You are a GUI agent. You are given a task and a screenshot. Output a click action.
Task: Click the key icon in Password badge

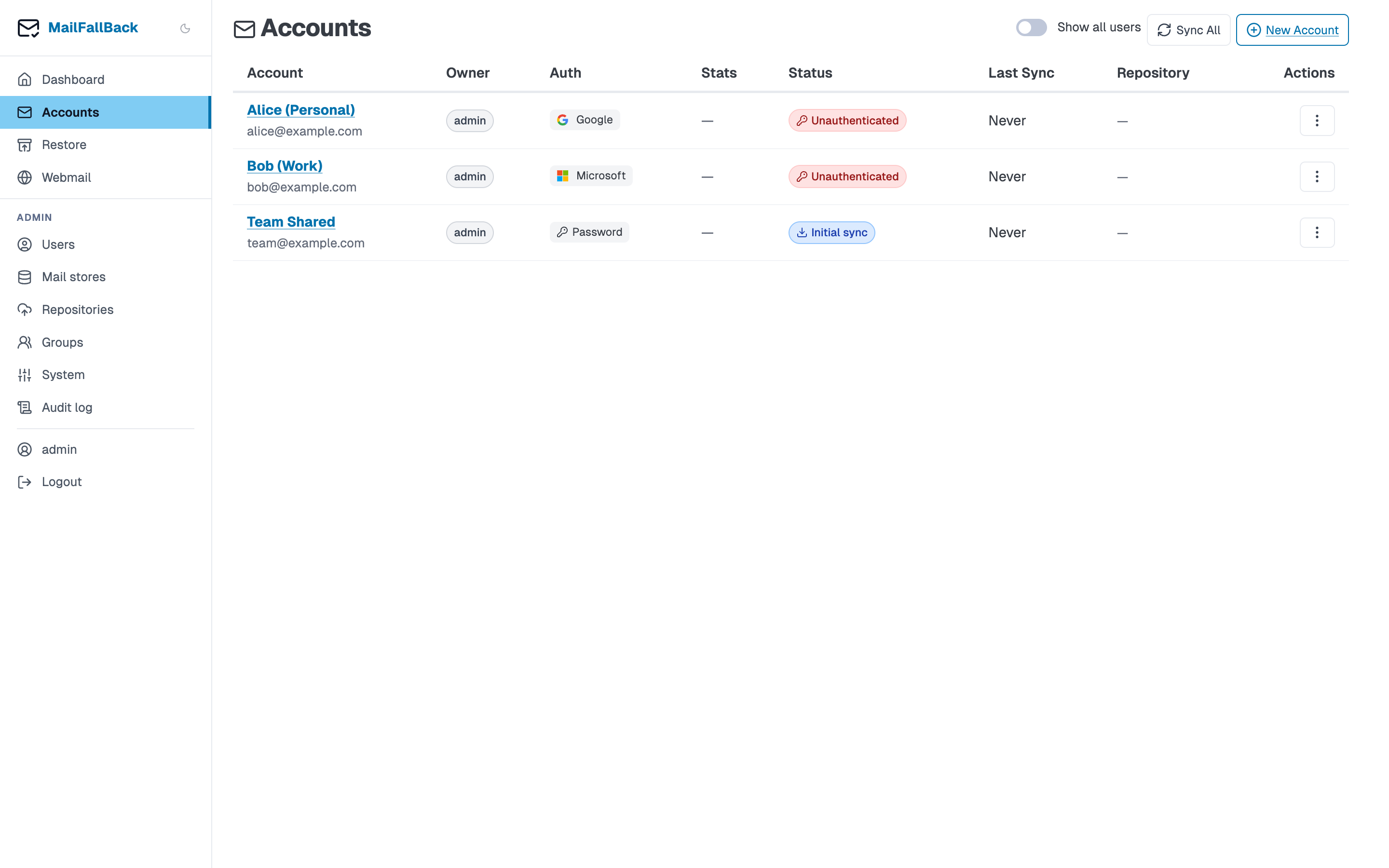point(562,232)
